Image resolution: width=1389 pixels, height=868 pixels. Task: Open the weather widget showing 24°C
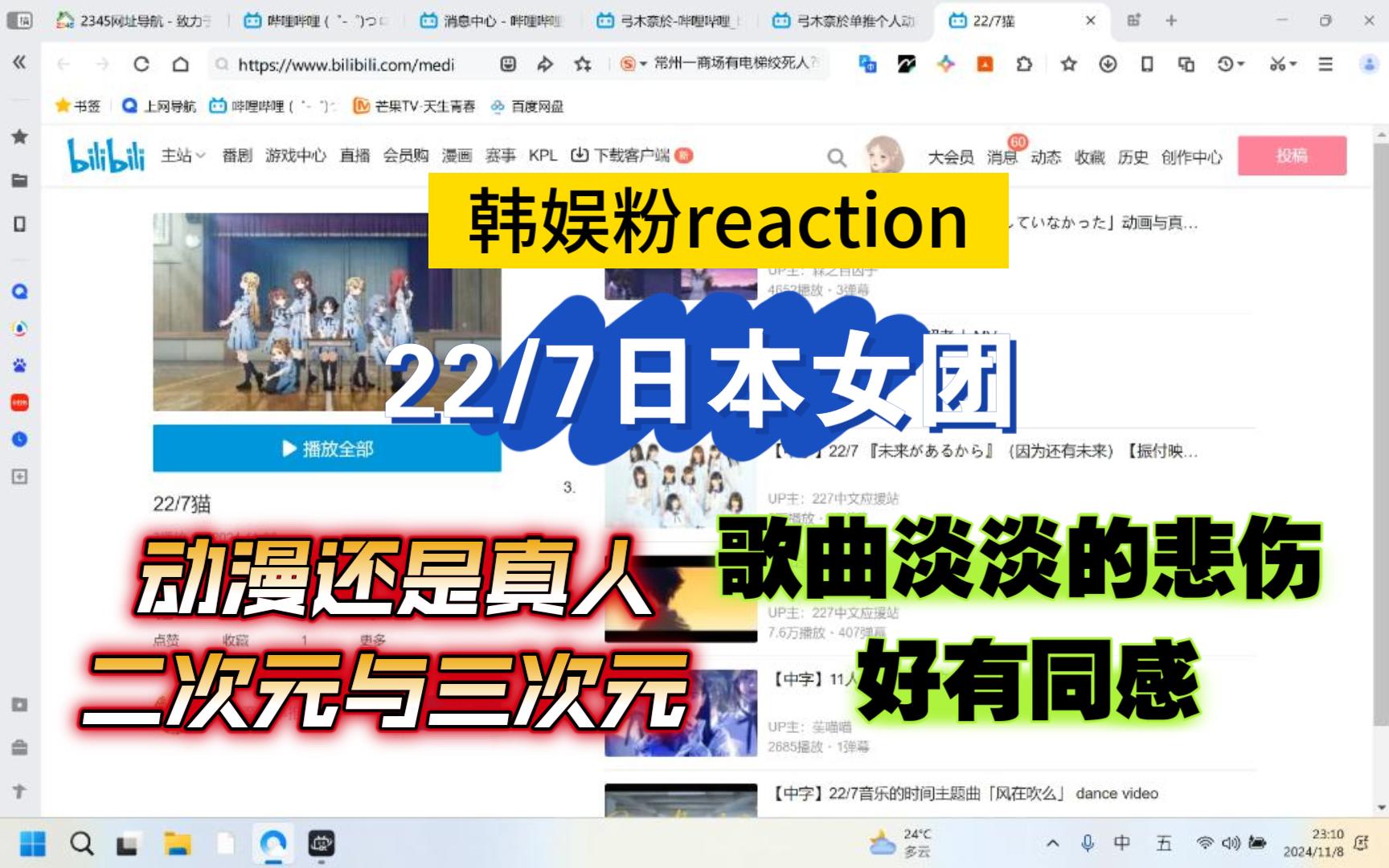click(x=901, y=843)
